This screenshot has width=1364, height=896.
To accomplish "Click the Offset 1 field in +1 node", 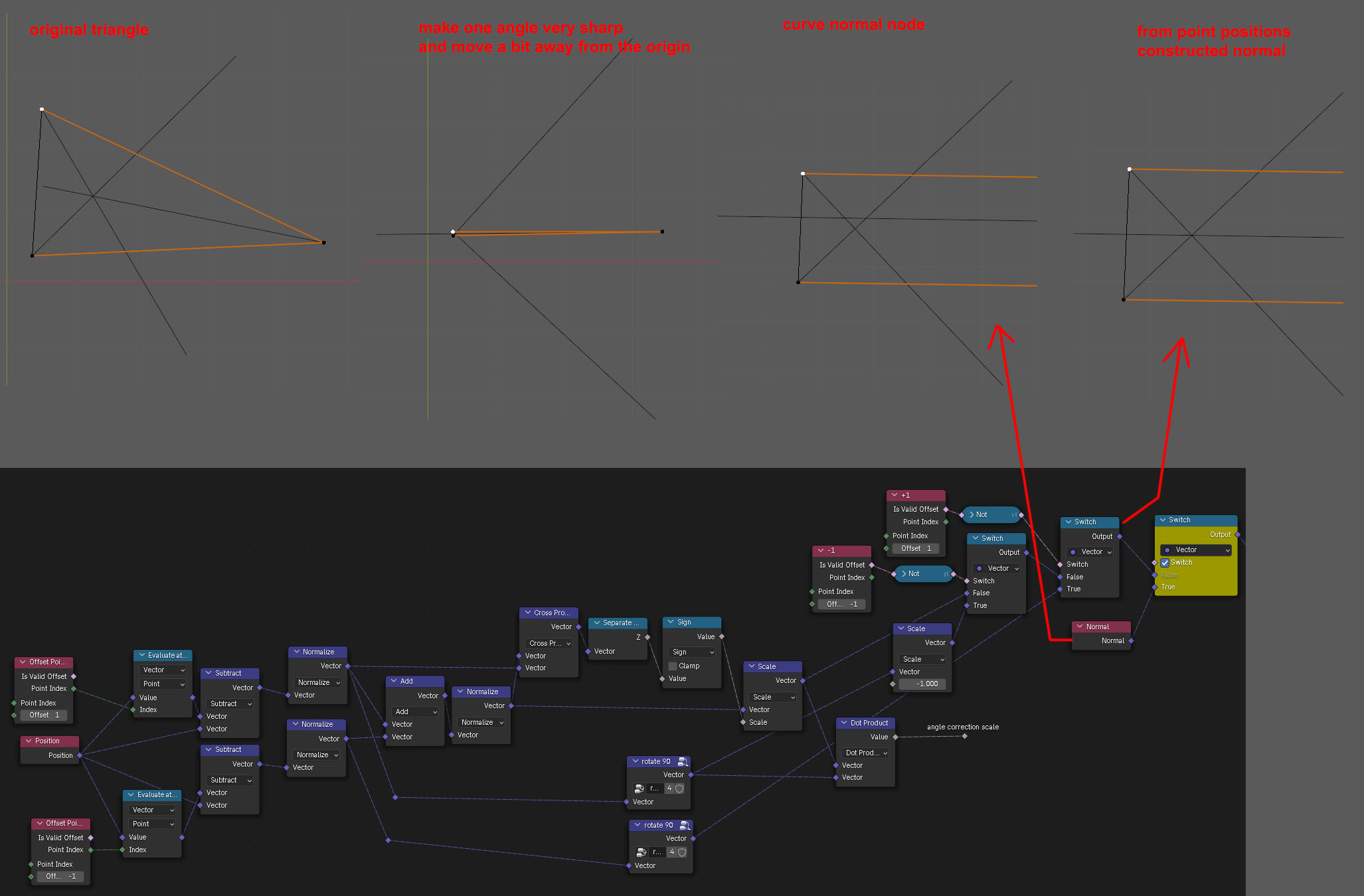I will pyautogui.click(x=916, y=549).
